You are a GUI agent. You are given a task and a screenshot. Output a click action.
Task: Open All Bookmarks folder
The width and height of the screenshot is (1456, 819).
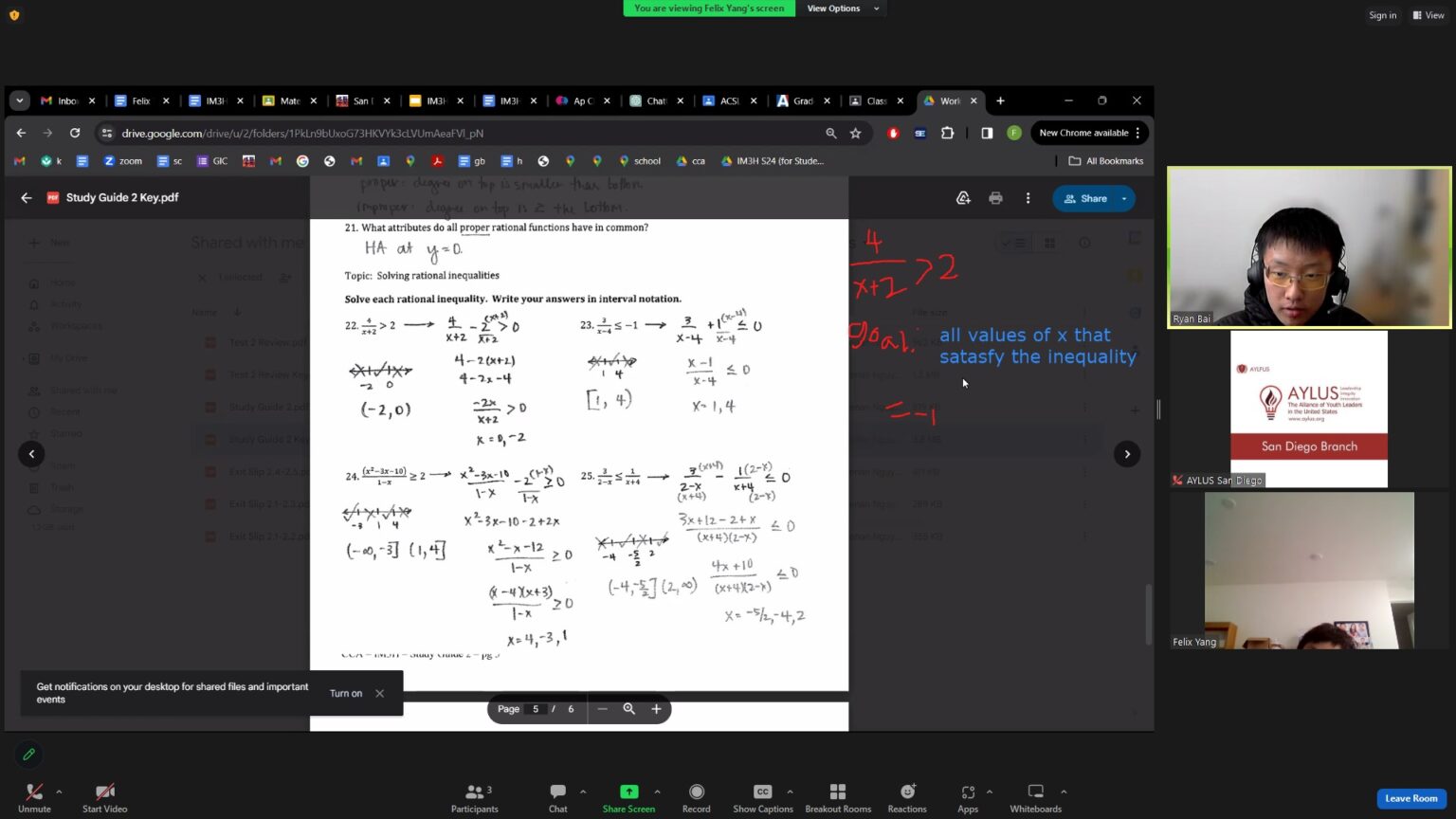(x=1105, y=161)
